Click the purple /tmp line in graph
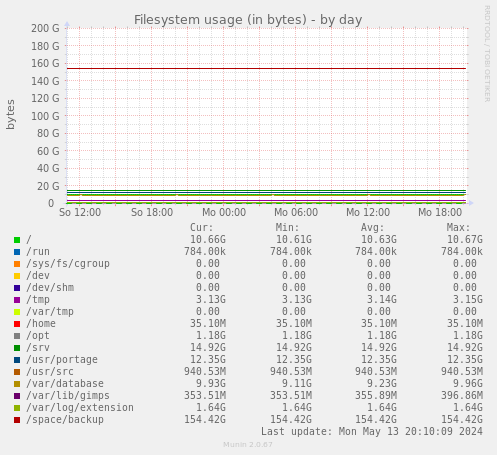 [266, 201]
